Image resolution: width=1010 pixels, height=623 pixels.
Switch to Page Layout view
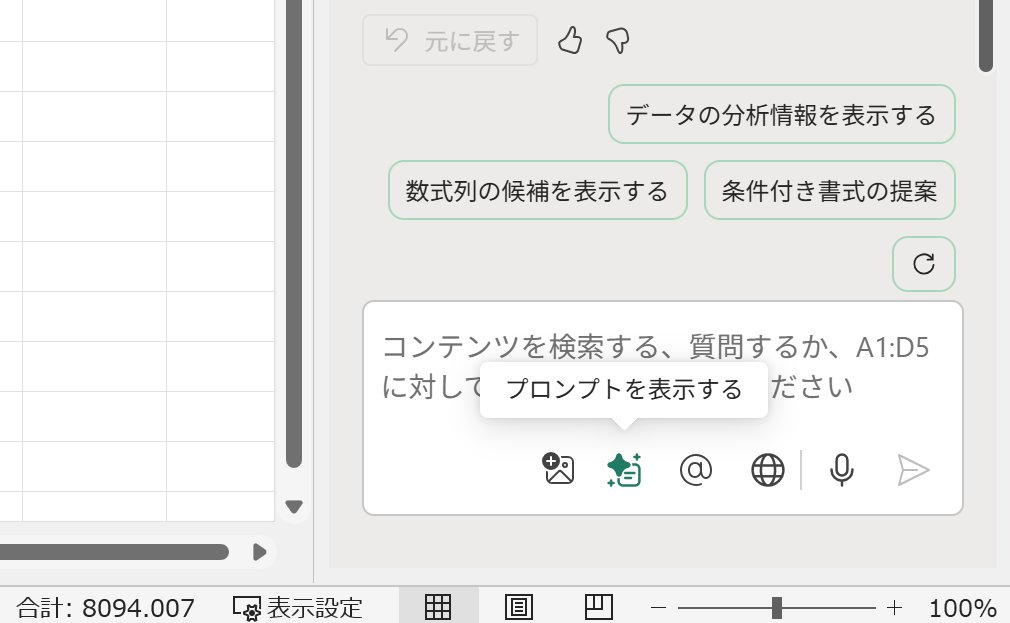click(518, 607)
